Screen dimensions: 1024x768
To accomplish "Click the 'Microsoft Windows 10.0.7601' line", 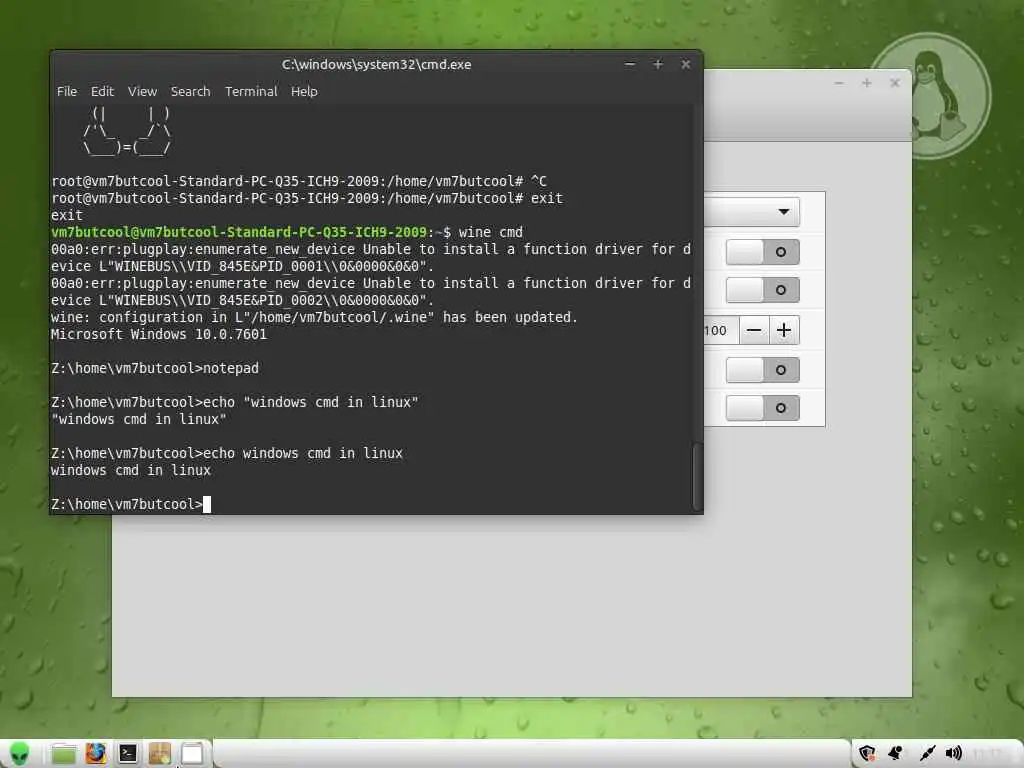I will [159, 334].
